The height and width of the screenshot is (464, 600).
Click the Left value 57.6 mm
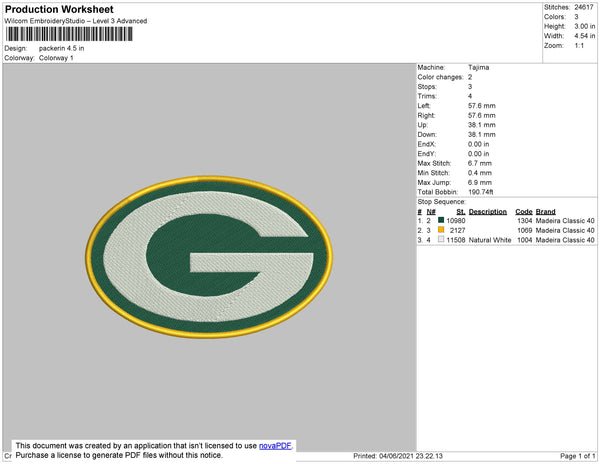click(x=481, y=106)
